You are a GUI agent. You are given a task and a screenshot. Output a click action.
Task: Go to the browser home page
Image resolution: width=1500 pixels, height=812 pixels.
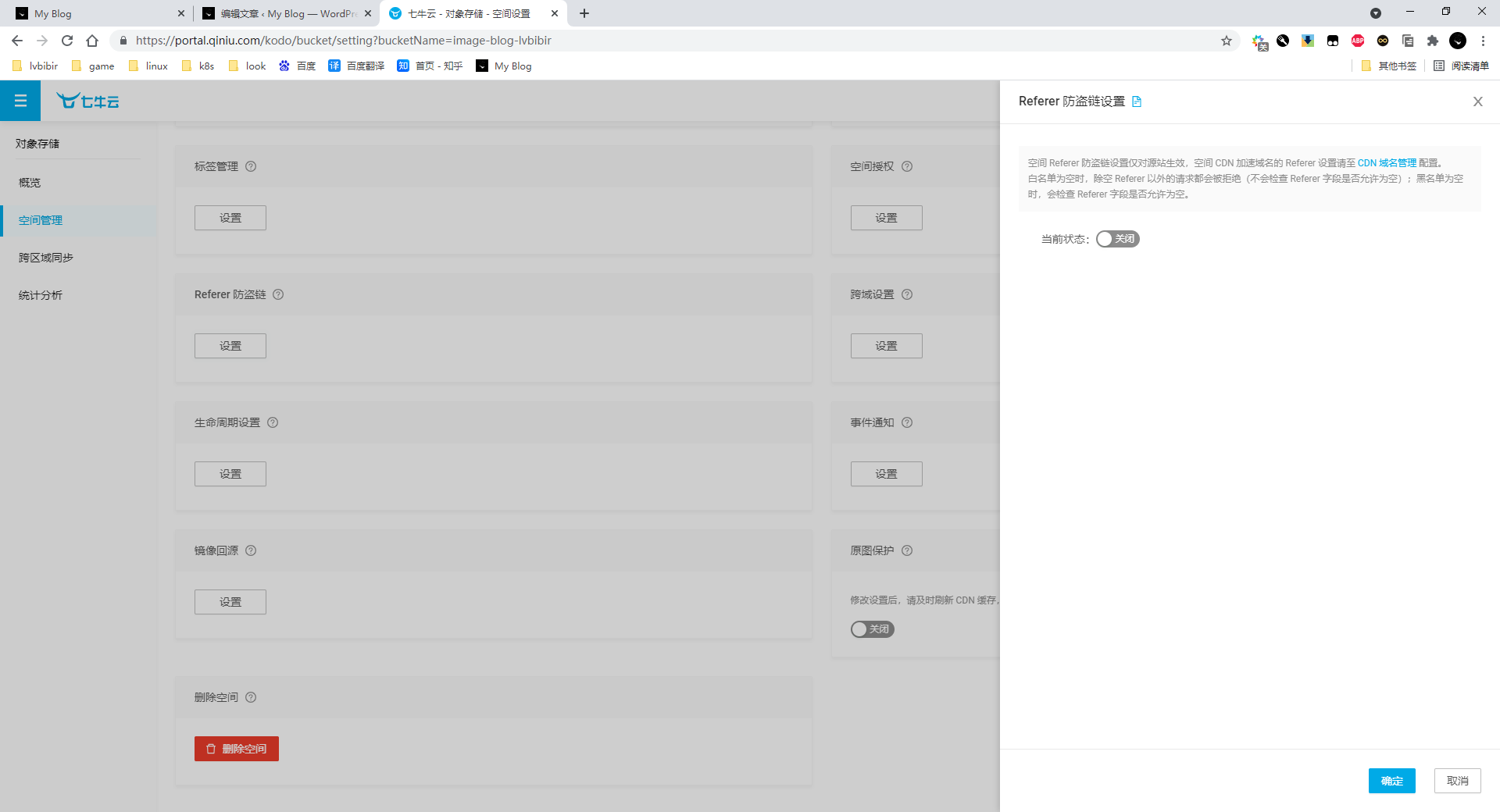pyautogui.click(x=92, y=41)
